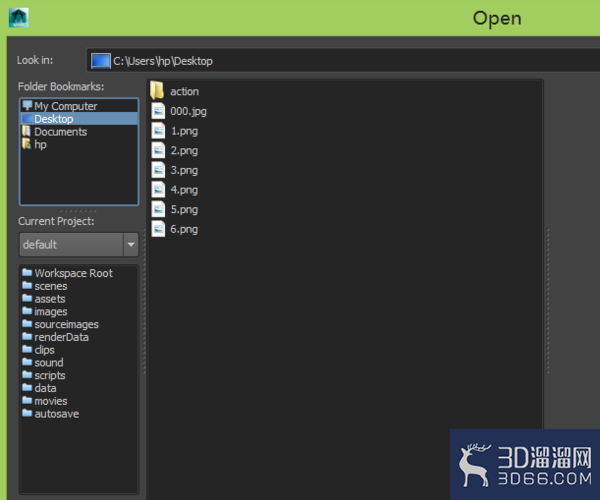The image size is (600, 500).
Task: Click the image icon of 3.png
Action: (x=158, y=170)
